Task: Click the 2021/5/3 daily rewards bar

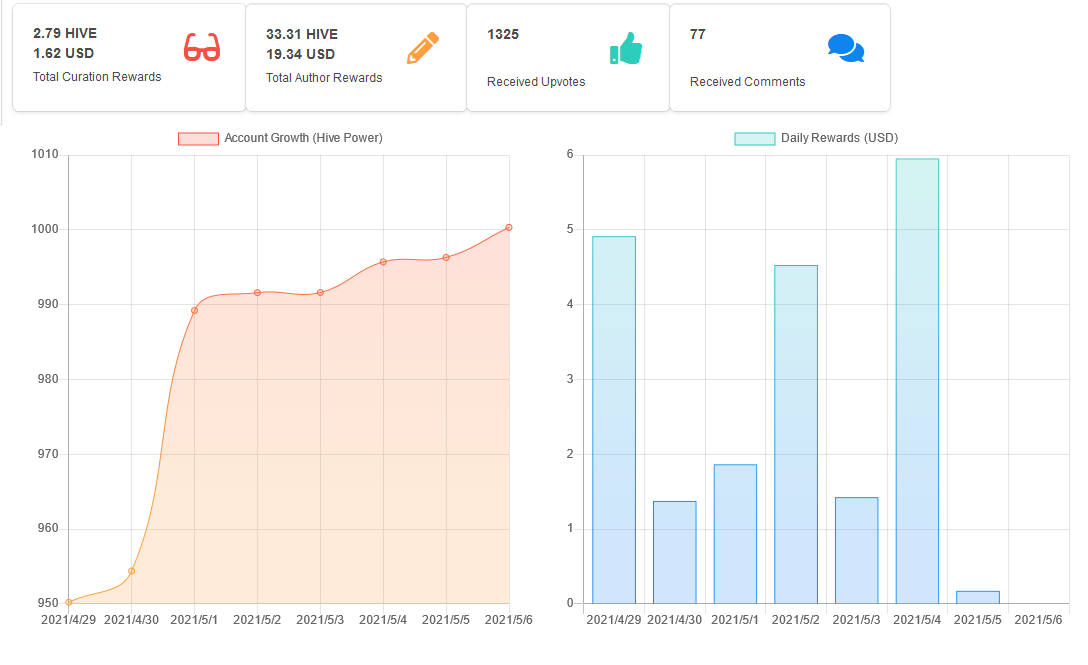Action: [x=857, y=550]
